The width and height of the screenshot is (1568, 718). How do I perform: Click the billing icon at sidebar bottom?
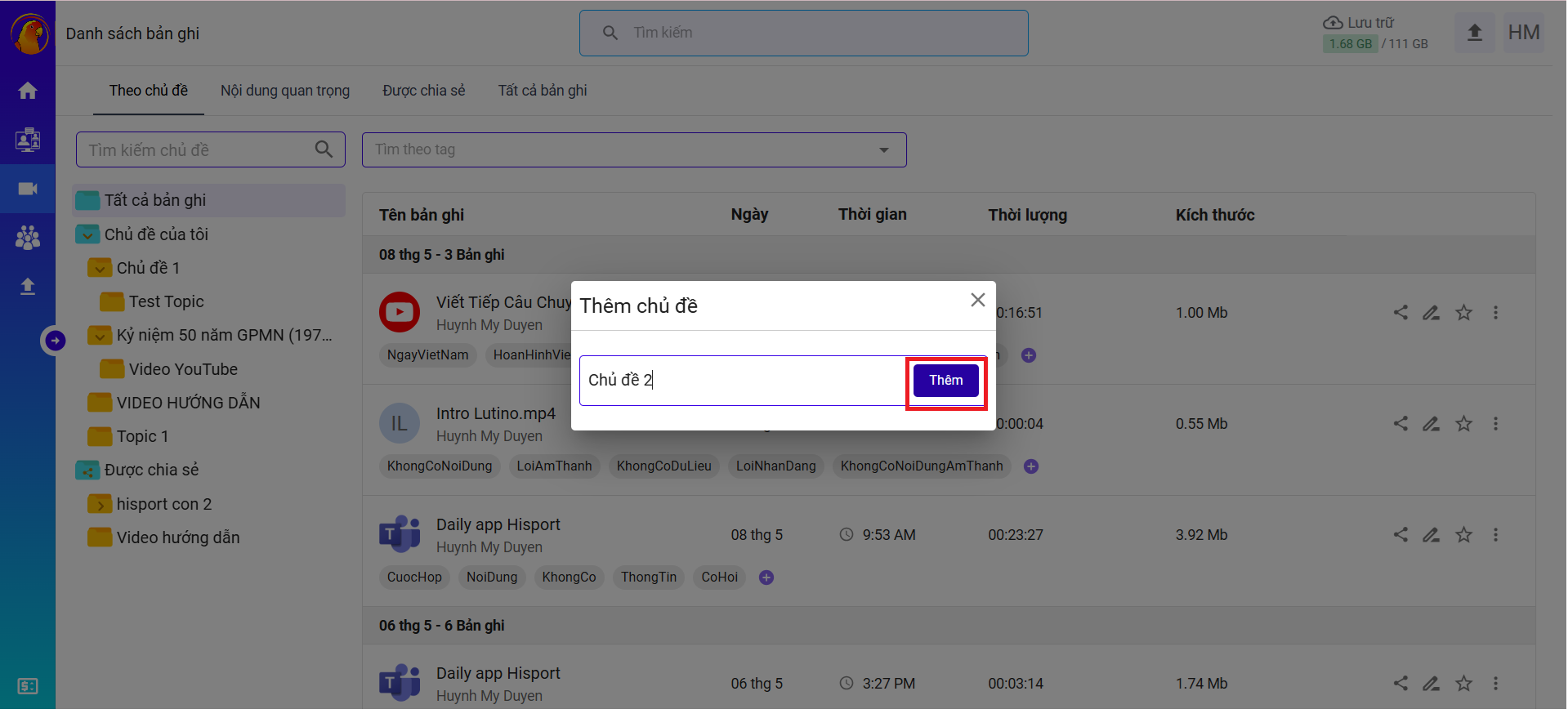pos(28,686)
